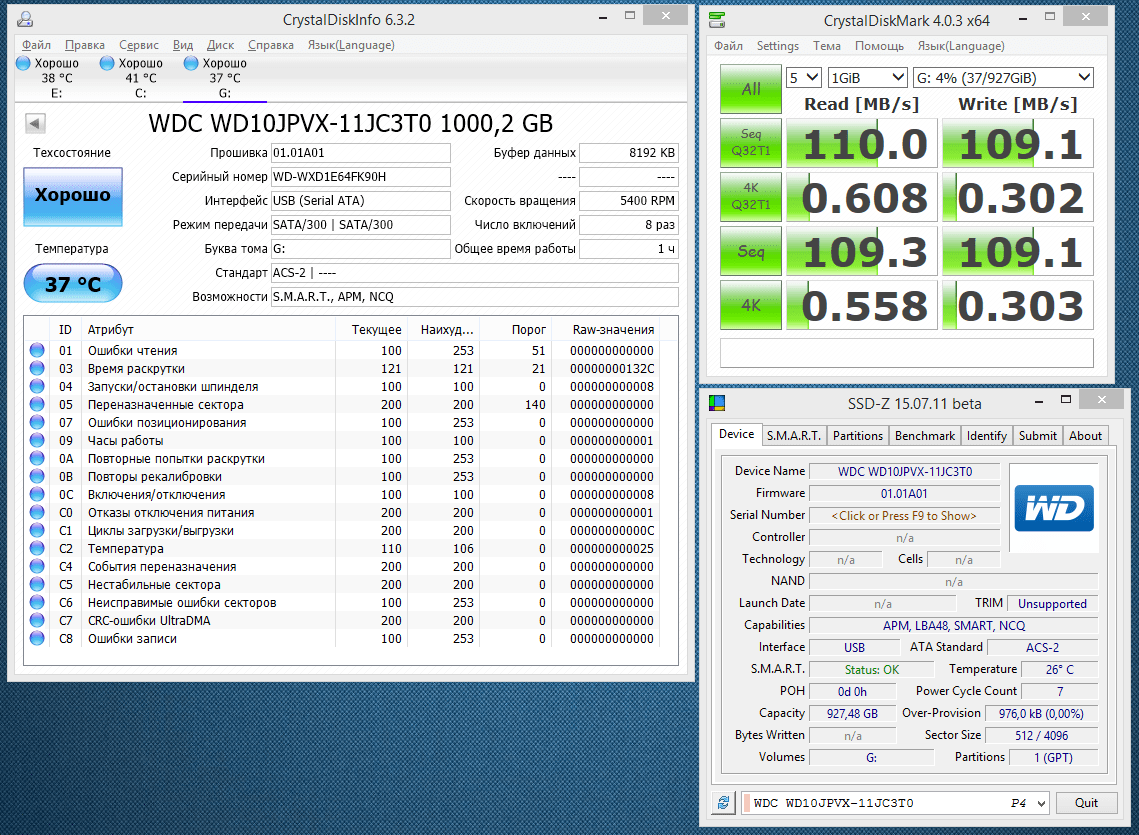
Task: Run all benchmarks with All button
Action: (x=751, y=89)
